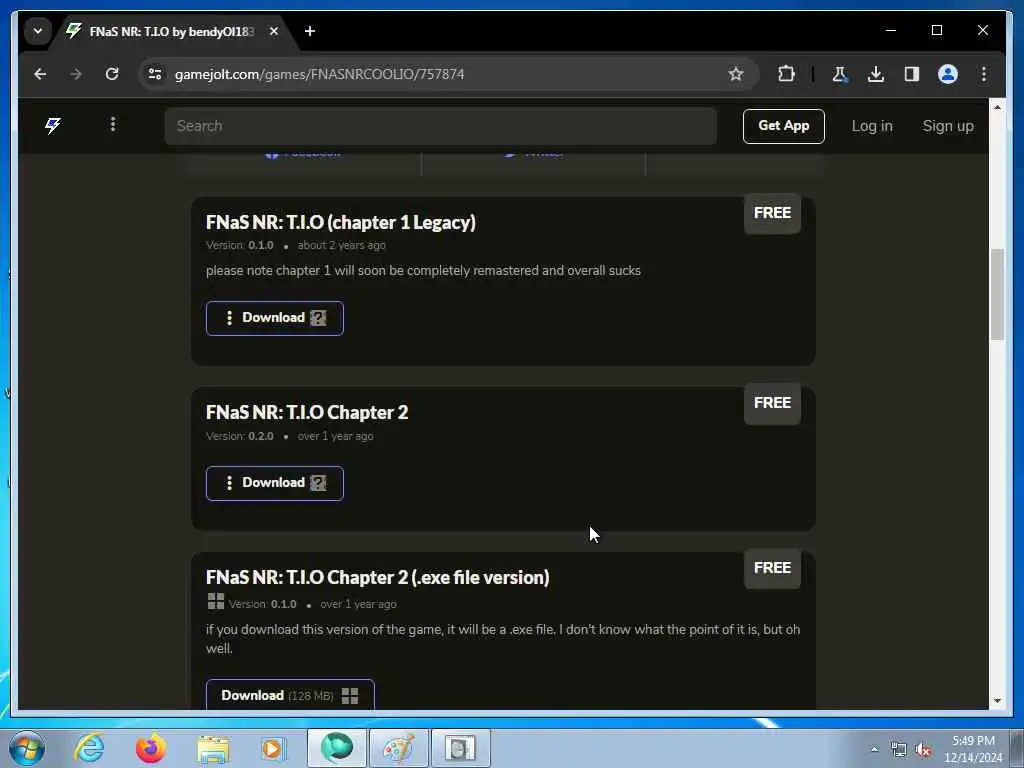
Task: Launch Internet Explorer from taskbar
Action: 89,748
